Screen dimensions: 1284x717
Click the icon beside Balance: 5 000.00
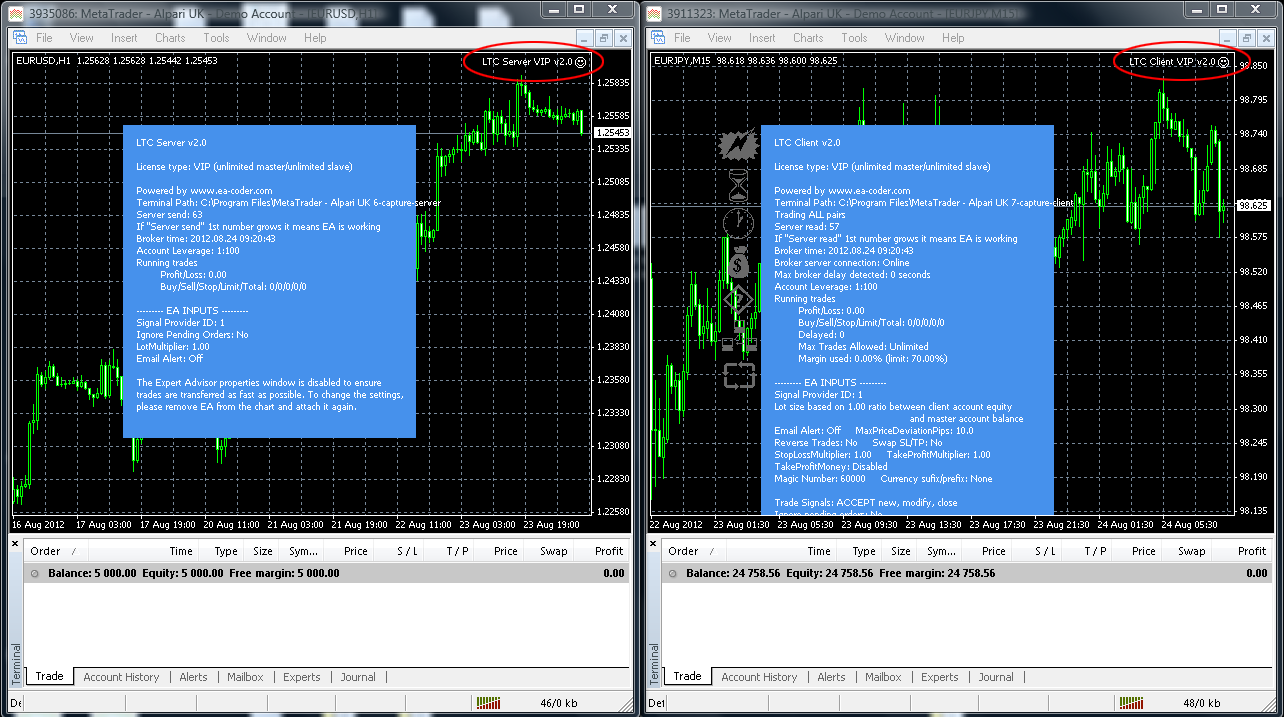coord(36,574)
